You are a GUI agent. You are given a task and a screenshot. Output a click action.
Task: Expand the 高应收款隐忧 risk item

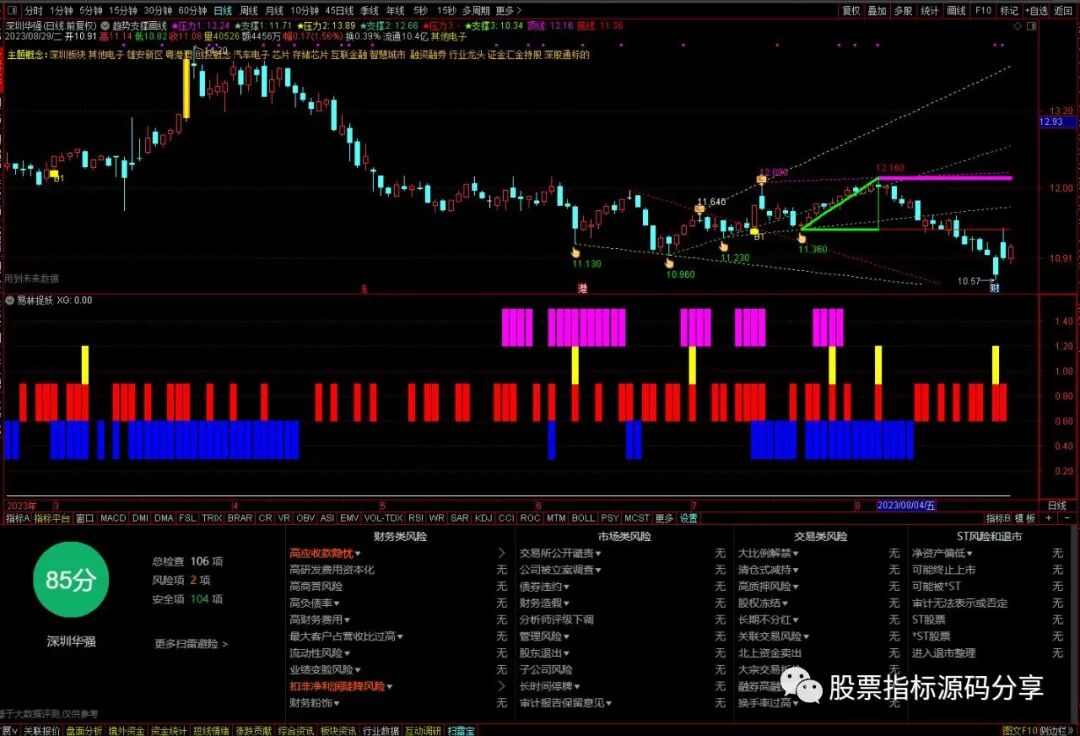point(325,553)
